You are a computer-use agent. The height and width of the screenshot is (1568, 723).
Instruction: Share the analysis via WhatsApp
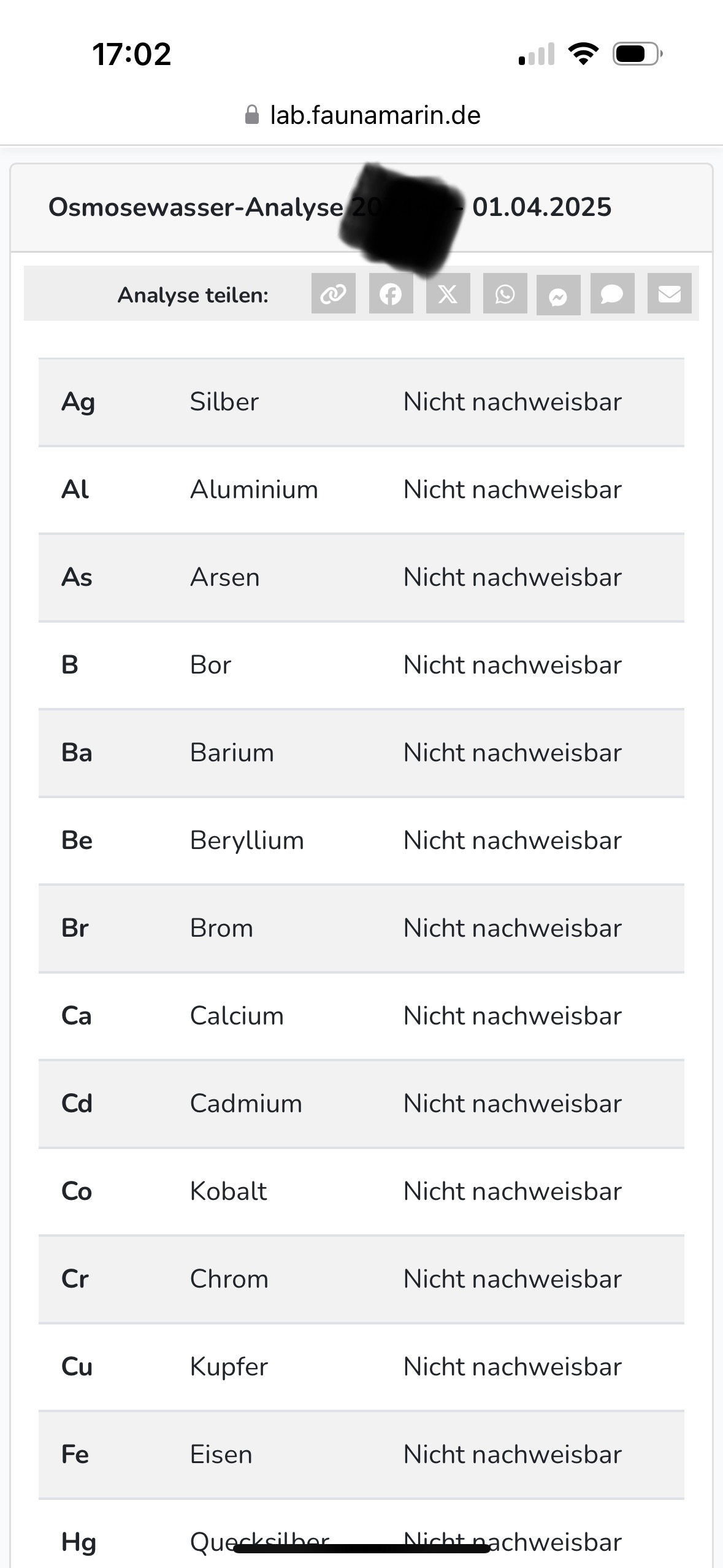pos(505,294)
